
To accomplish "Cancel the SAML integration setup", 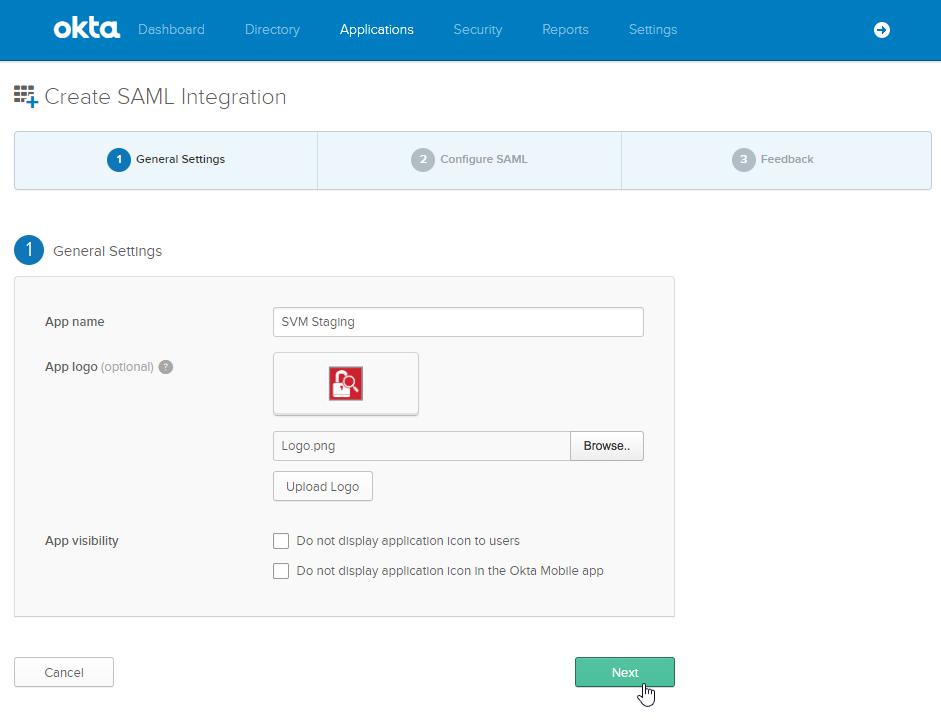I will 64,672.
